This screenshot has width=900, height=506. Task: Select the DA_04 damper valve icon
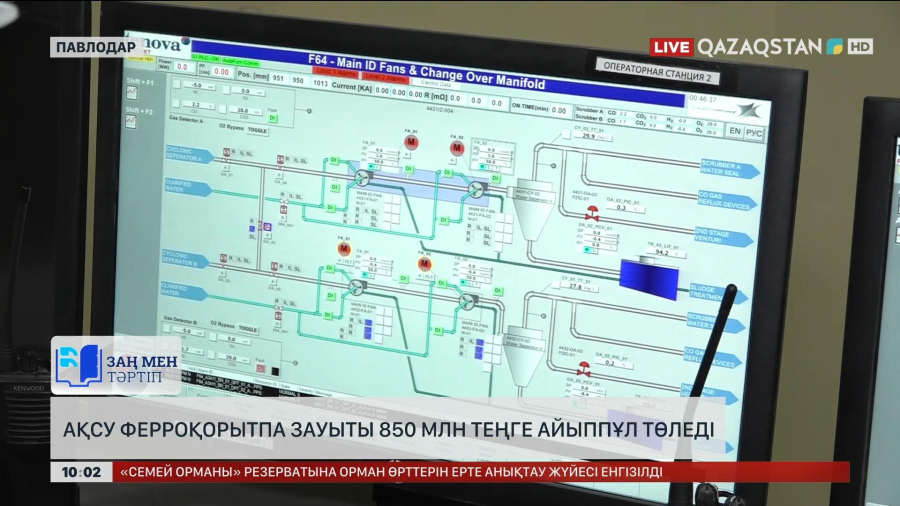pos(280,159)
